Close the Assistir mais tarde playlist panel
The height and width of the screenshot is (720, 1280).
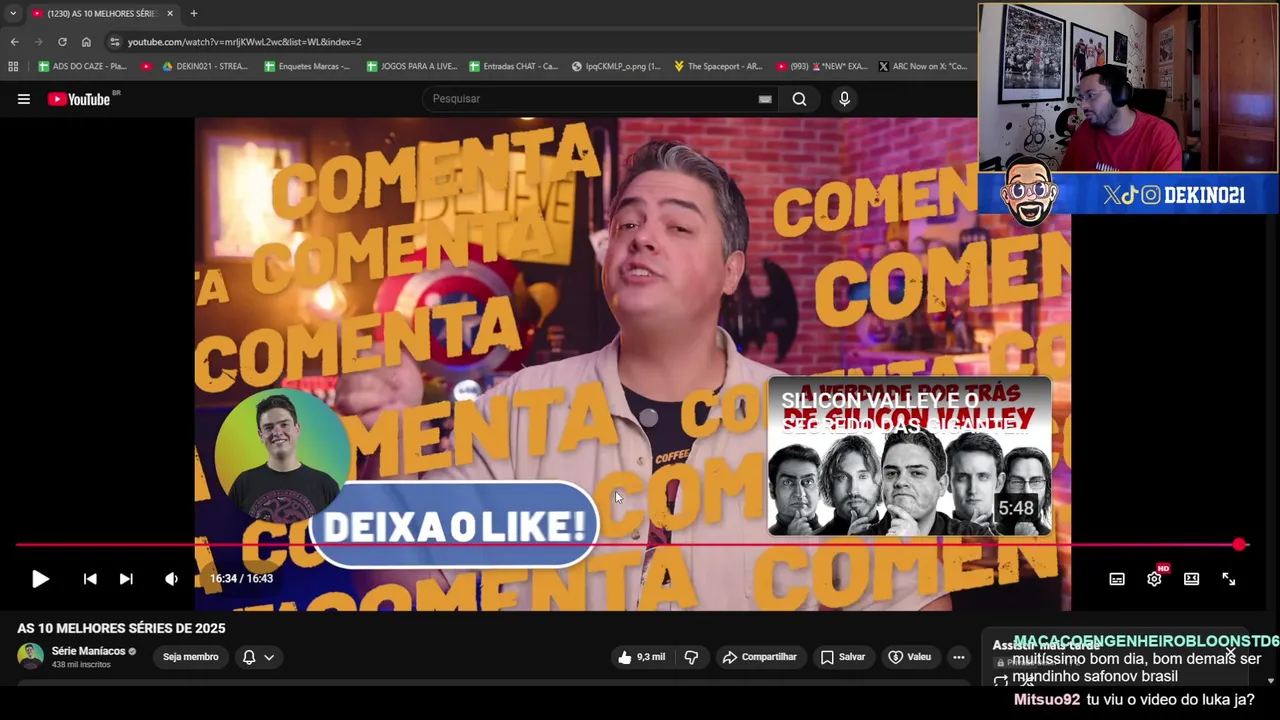click(x=1230, y=652)
